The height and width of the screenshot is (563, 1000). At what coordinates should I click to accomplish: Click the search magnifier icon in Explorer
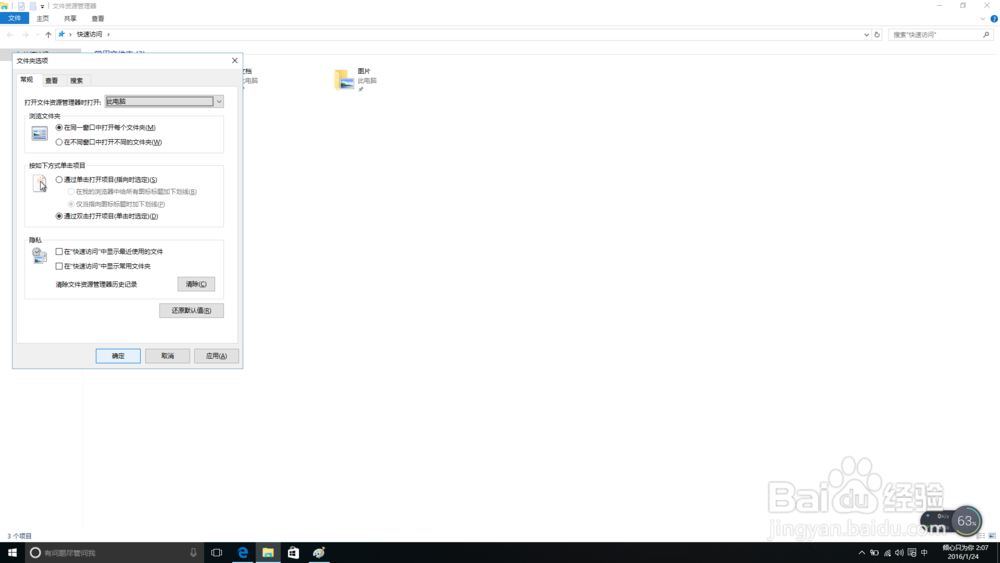(986, 34)
